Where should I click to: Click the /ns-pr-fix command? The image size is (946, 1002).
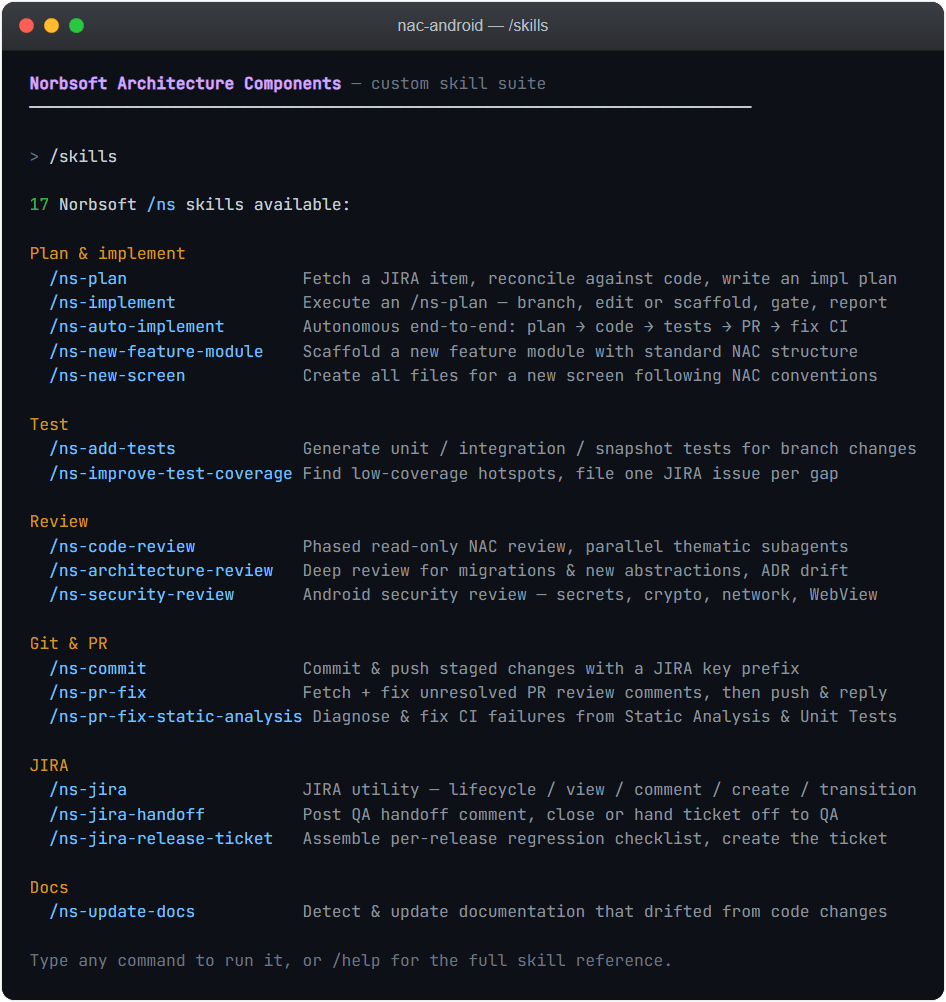(x=98, y=692)
